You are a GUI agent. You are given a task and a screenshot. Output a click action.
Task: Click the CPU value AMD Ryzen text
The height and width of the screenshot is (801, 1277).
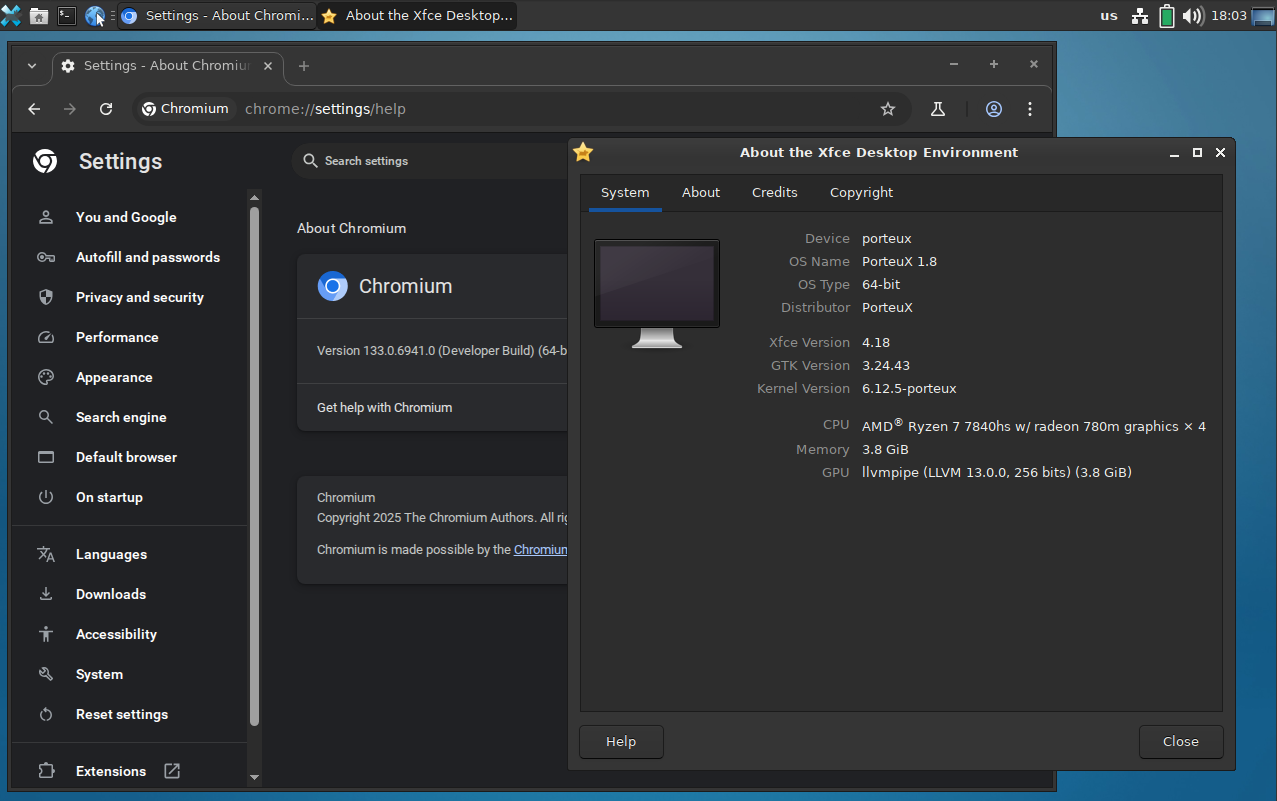[1034, 426]
